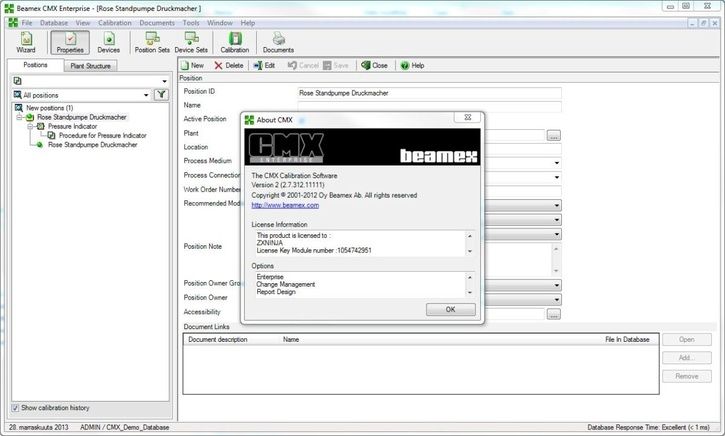Open Position Sets

click(x=152, y=43)
